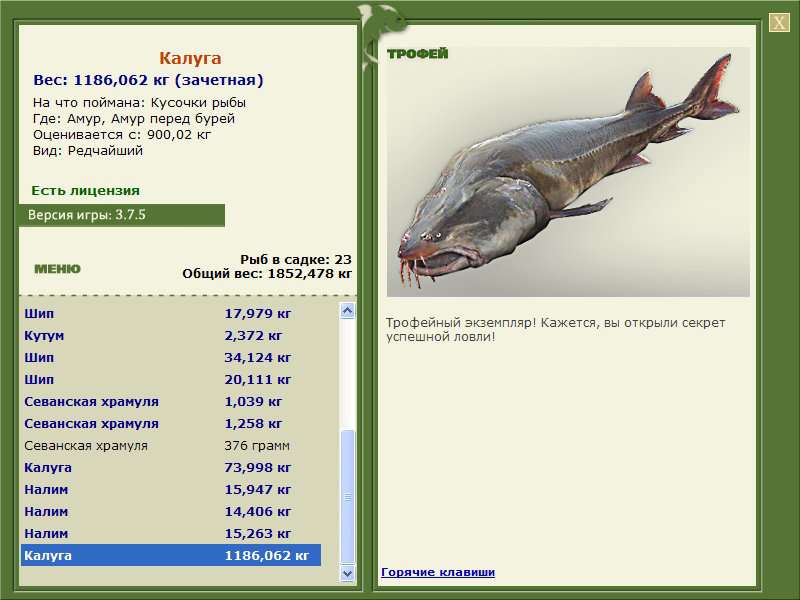Select the Калуга 73,998 кг row
This screenshot has width=800, height=600.
(x=171, y=467)
